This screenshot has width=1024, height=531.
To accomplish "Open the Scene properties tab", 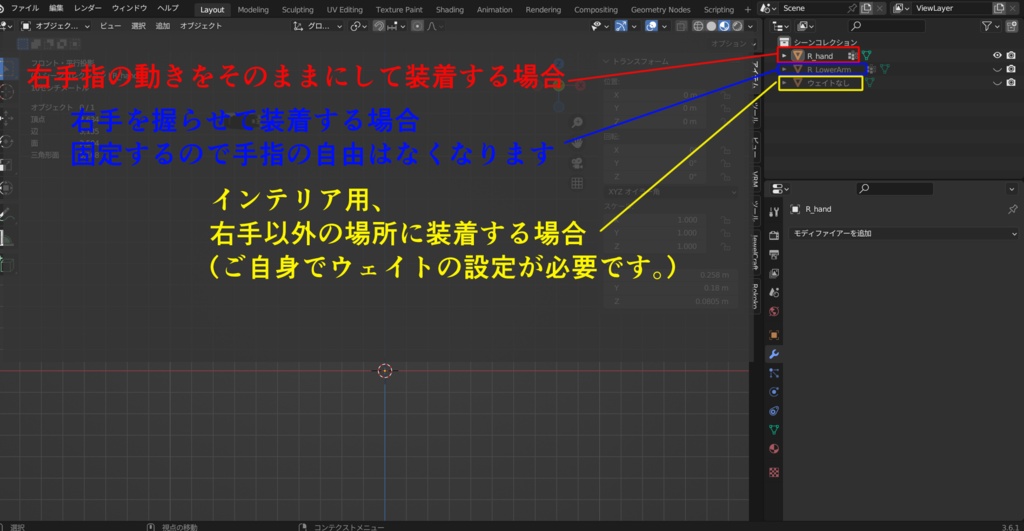I will (774, 292).
